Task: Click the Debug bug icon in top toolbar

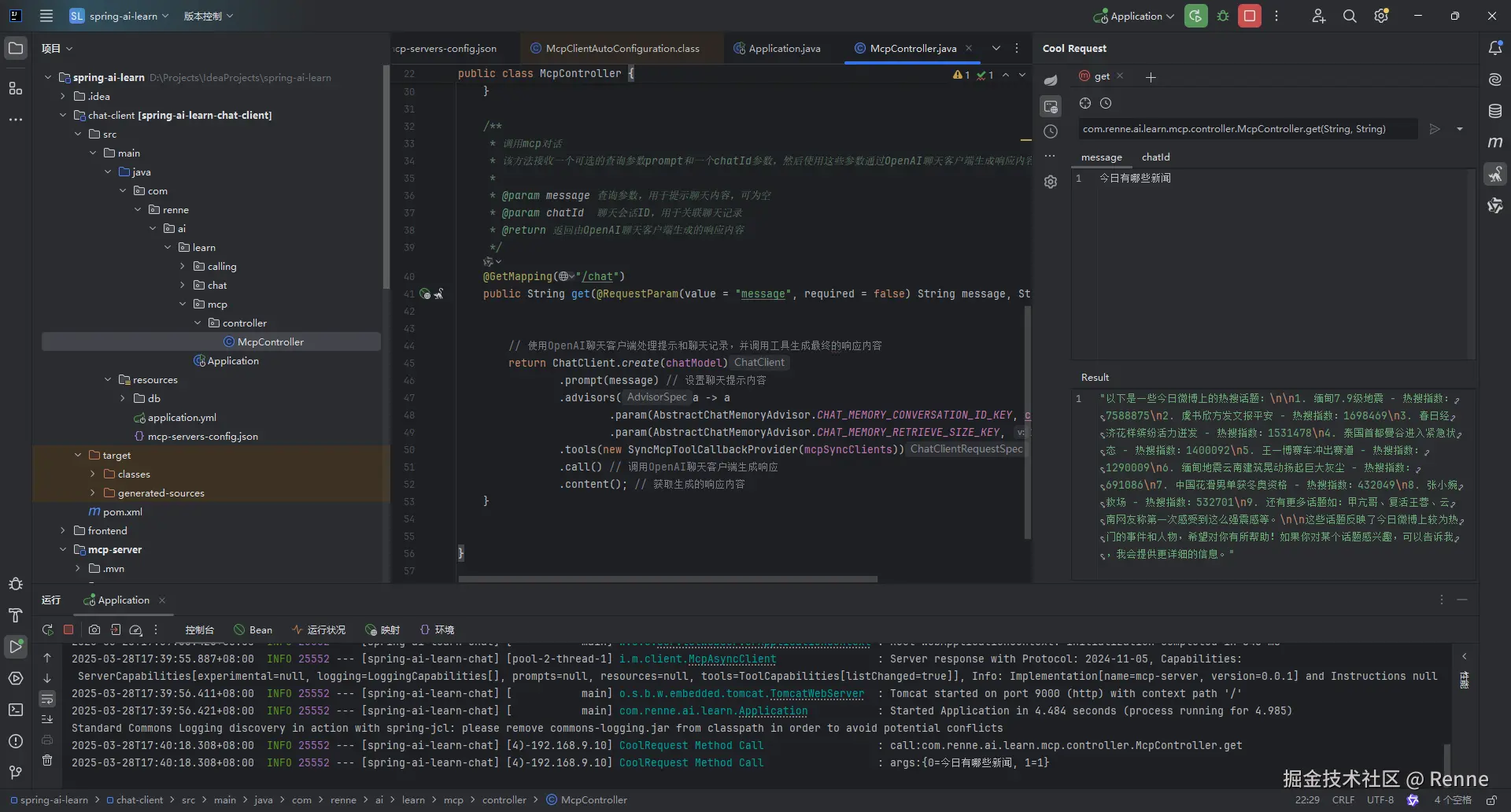Action: (1223, 16)
